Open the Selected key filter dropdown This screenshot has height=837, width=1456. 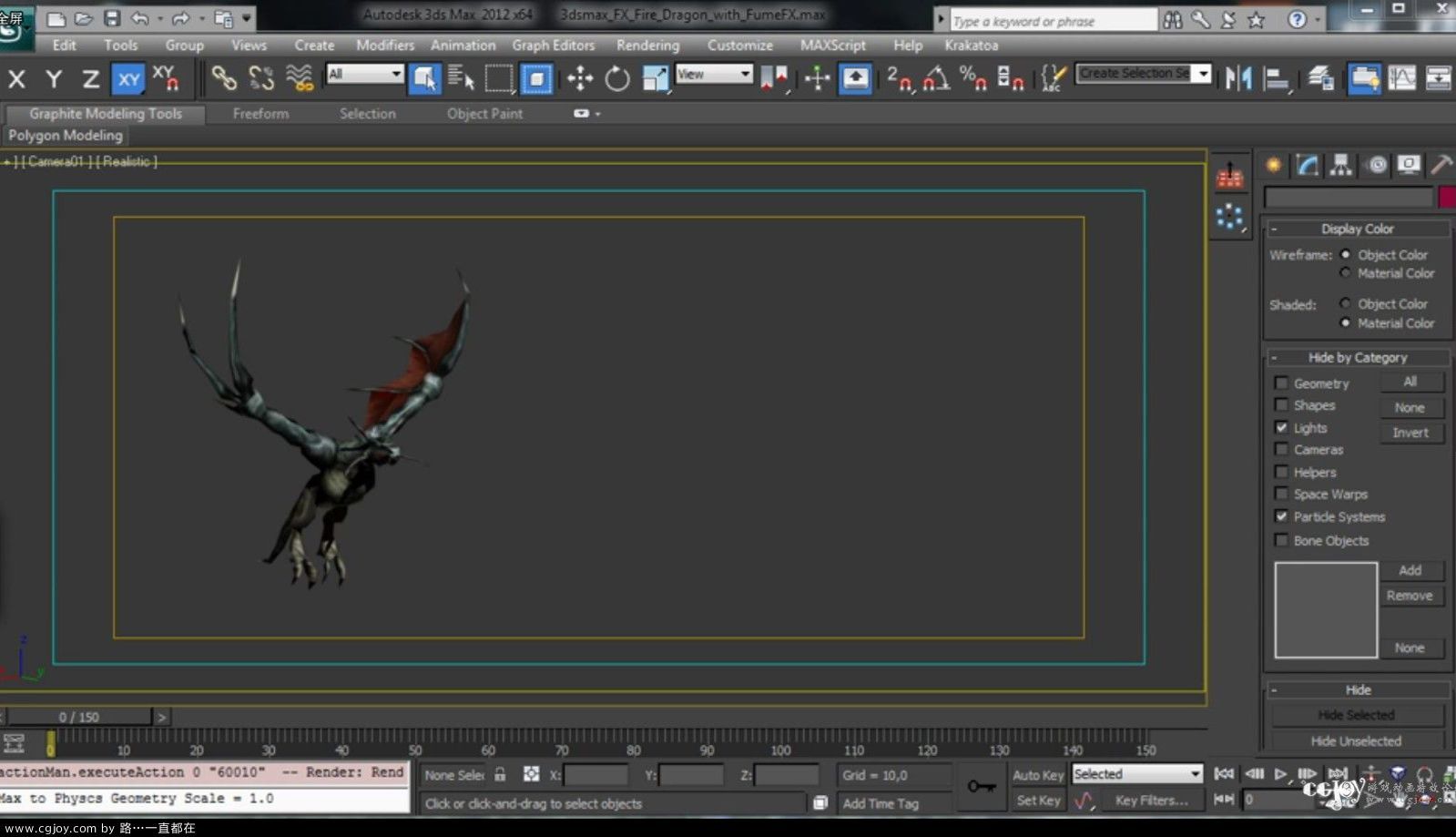[x=1137, y=774]
